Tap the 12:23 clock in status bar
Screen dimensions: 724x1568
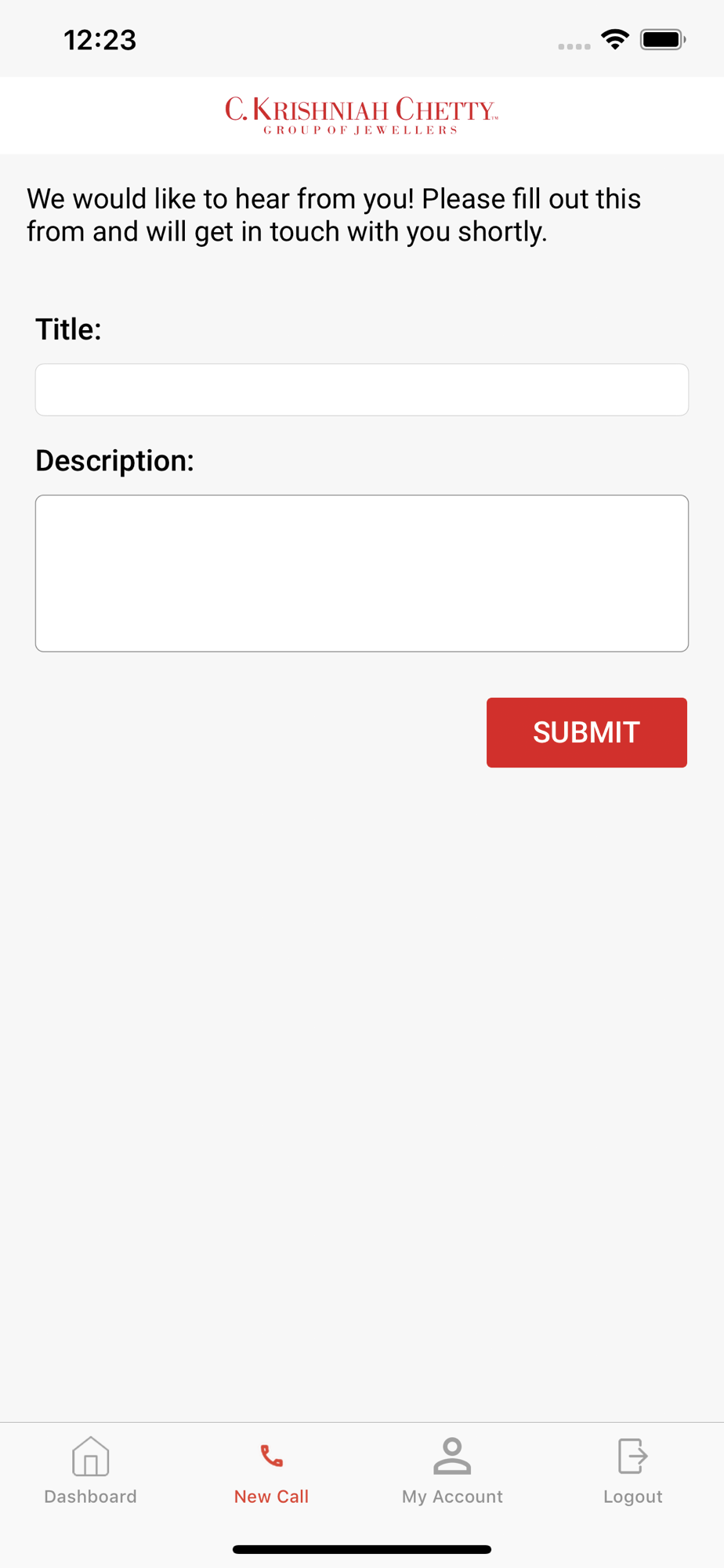pyautogui.click(x=100, y=40)
